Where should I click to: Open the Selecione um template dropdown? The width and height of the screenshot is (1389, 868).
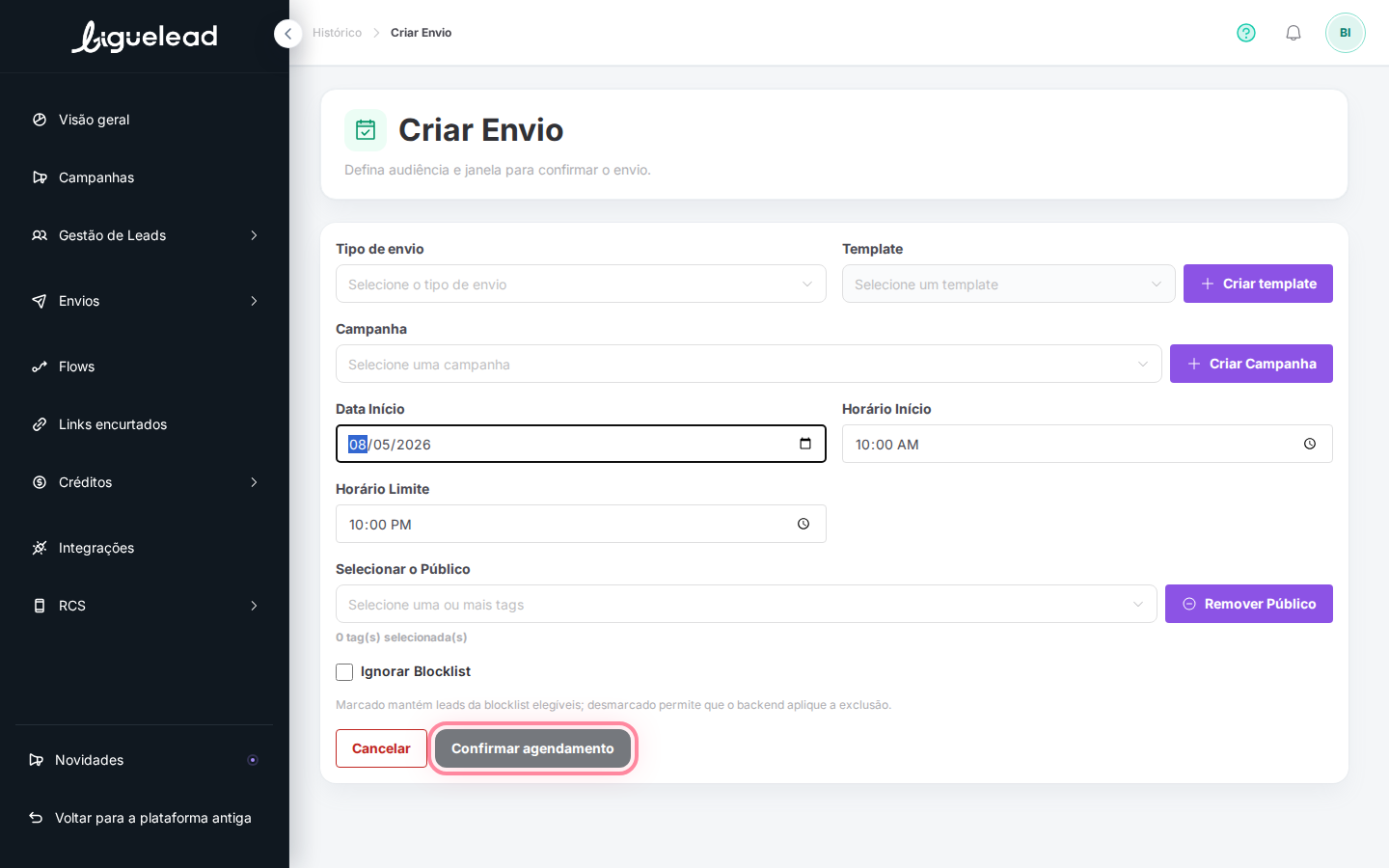pyautogui.click(x=1008, y=284)
